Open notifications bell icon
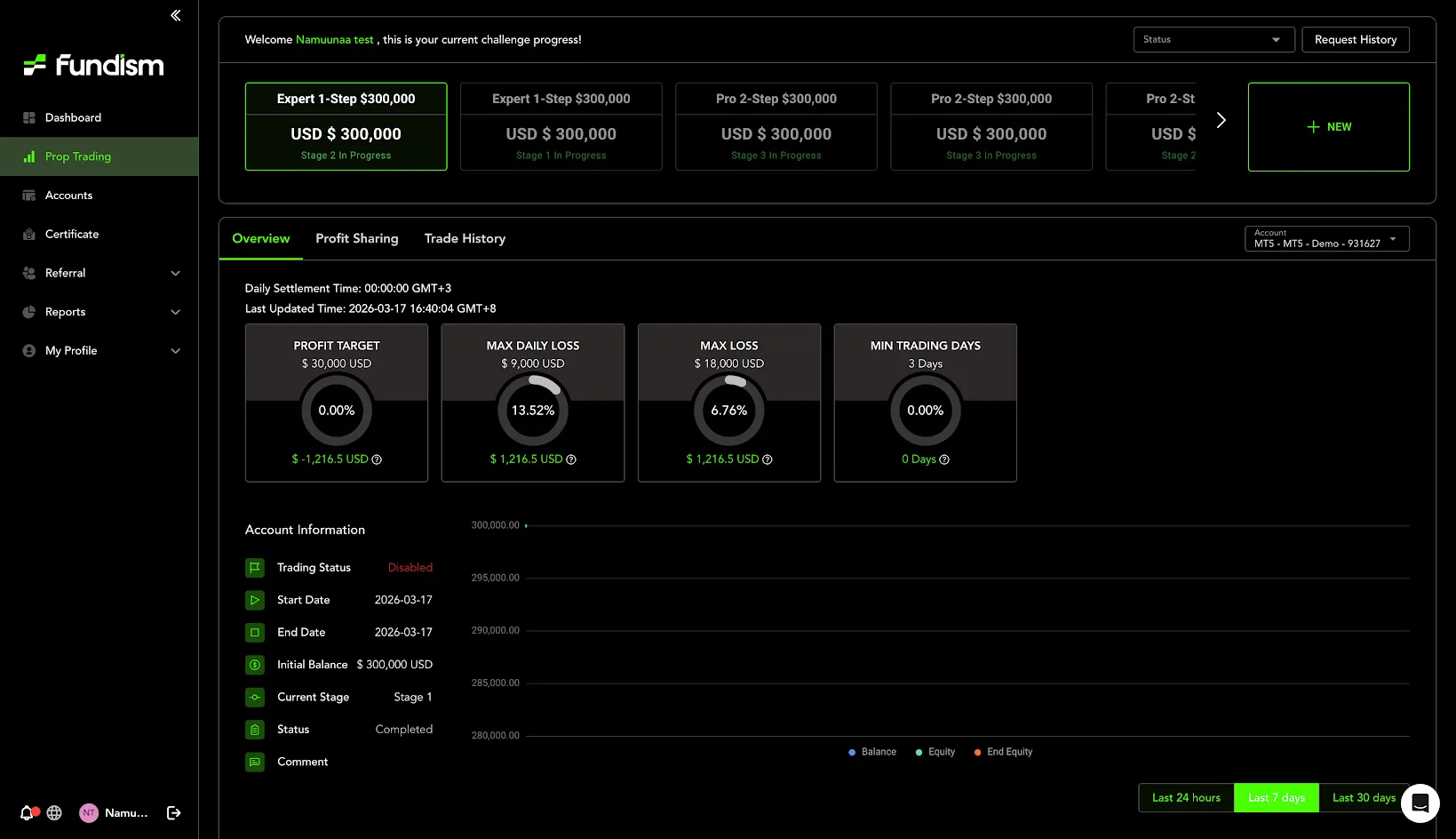The height and width of the screenshot is (839, 1456). pyautogui.click(x=27, y=812)
